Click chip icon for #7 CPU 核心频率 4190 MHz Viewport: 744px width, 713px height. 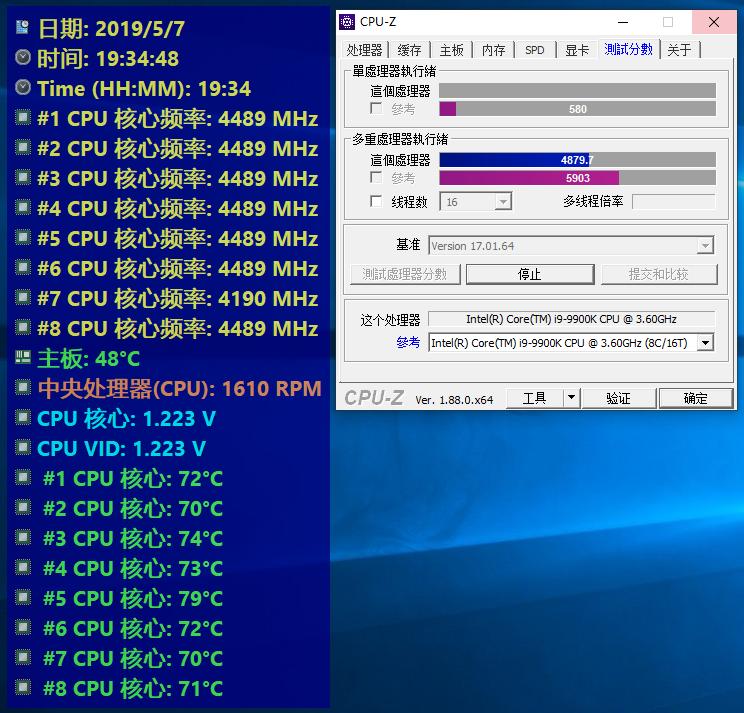(23, 297)
